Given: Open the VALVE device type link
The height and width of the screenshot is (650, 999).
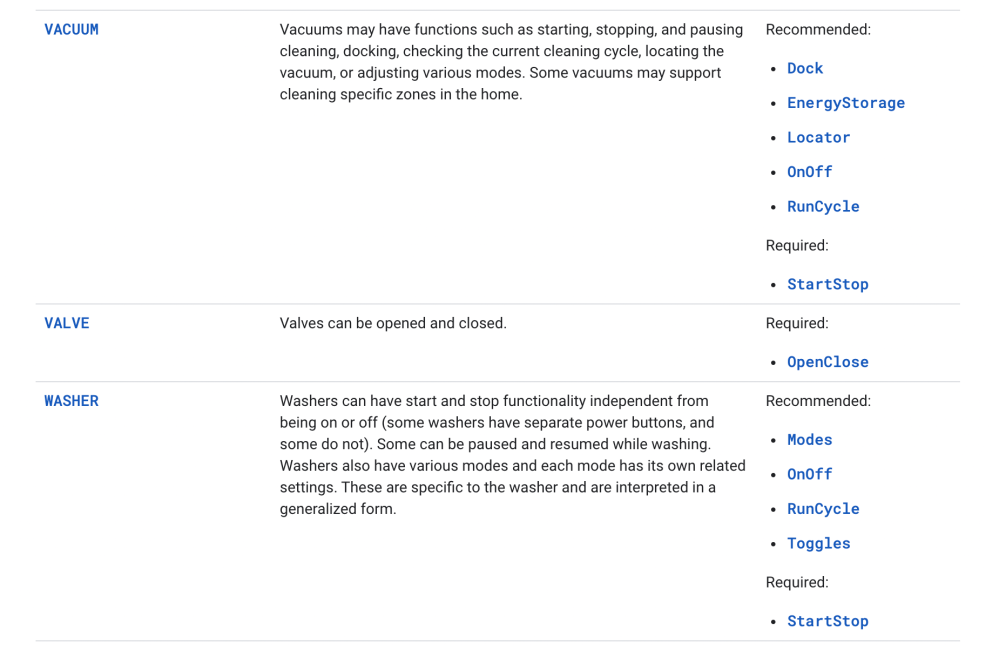Looking at the screenshot, I should (x=67, y=323).
